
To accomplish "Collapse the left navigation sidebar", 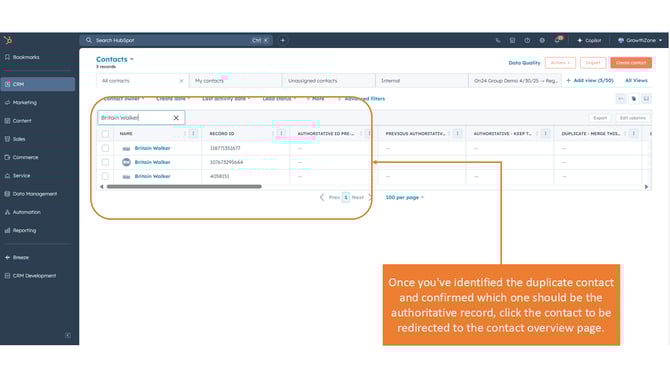I will (68, 335).
